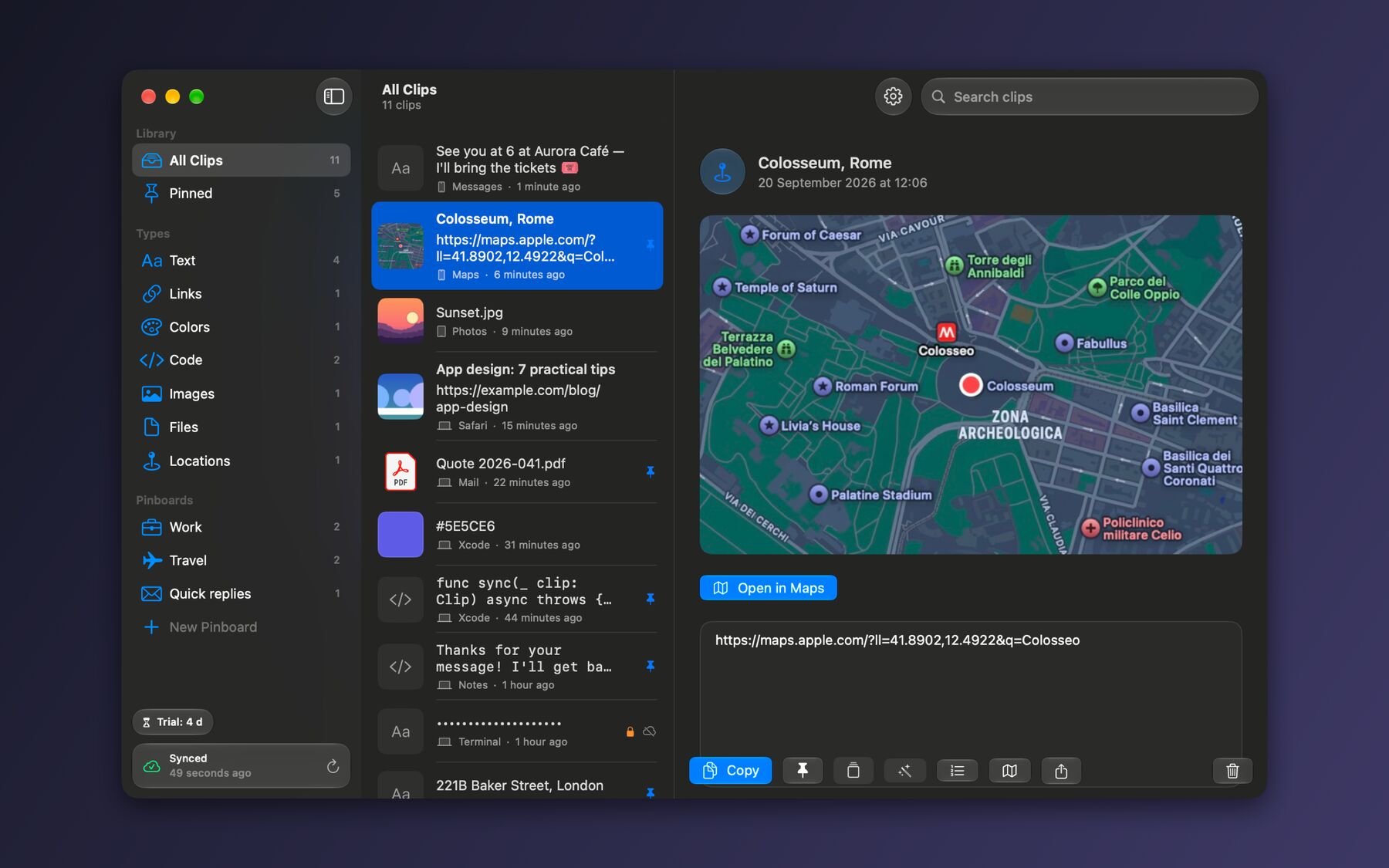Click Roman Forum point on the map
Screen dimensions: 1389x868
(x=823, y=386)
